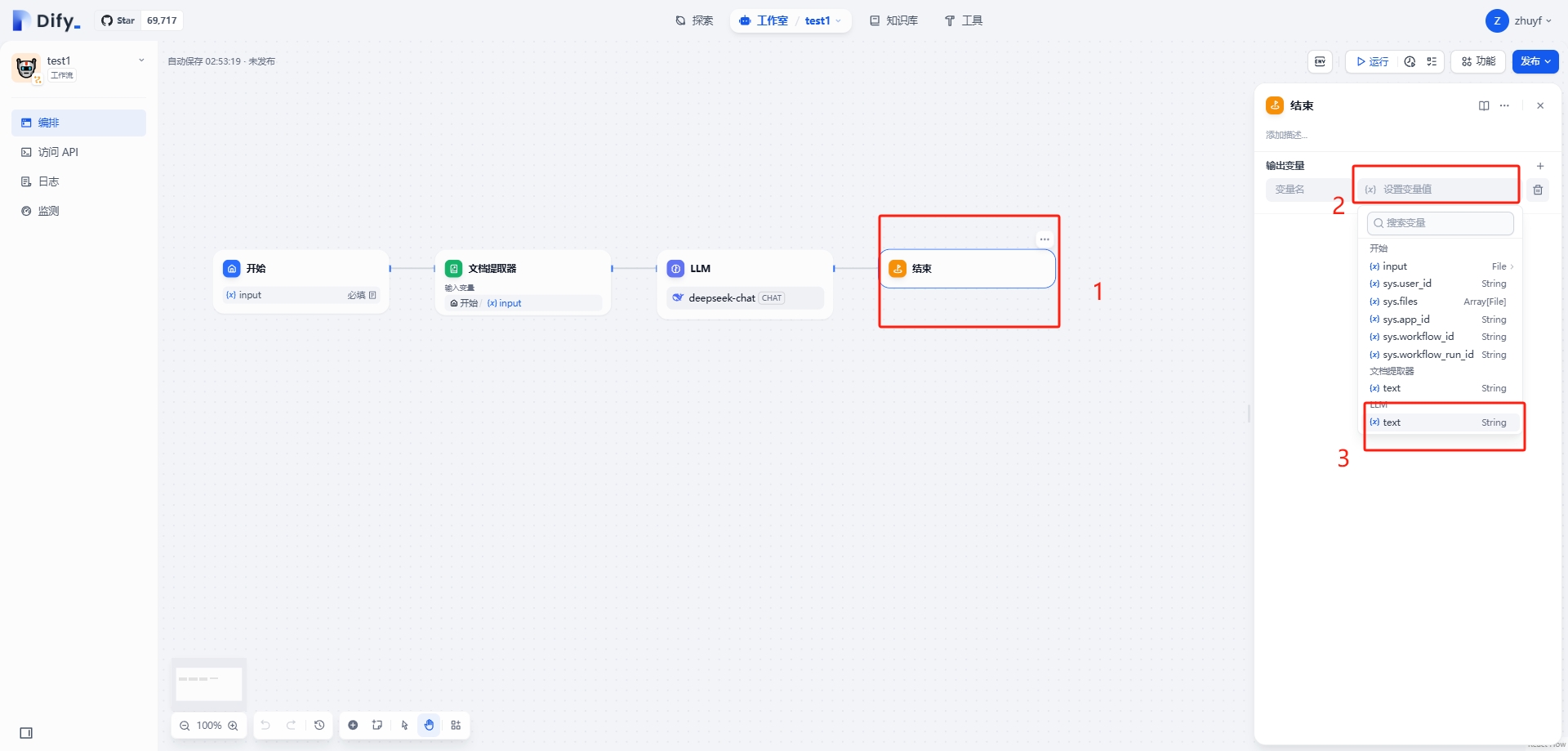Add a note with sticky note icon
This screenshot has height=751, width=1568.
point(377,725)
